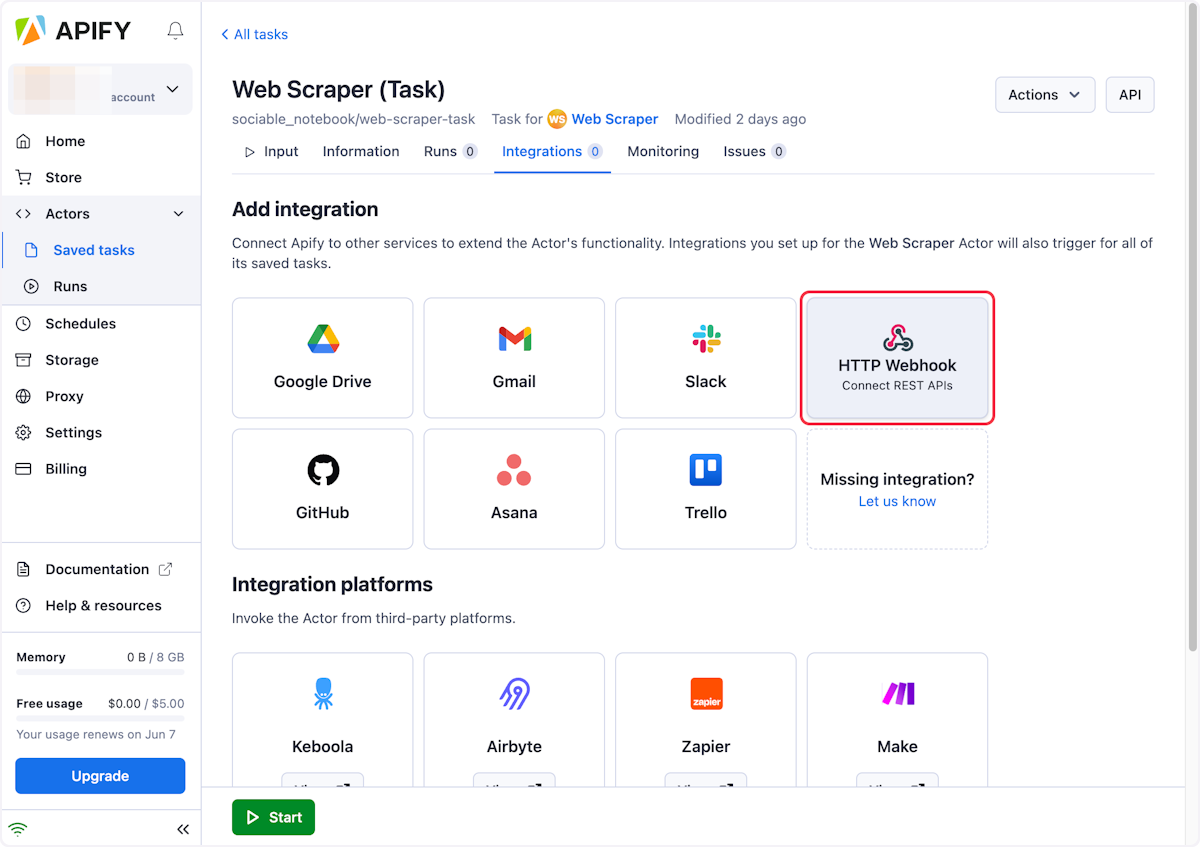Screen dimensions: 1200x847
Task: Open the notifications bell
Action: pos(176,31)
